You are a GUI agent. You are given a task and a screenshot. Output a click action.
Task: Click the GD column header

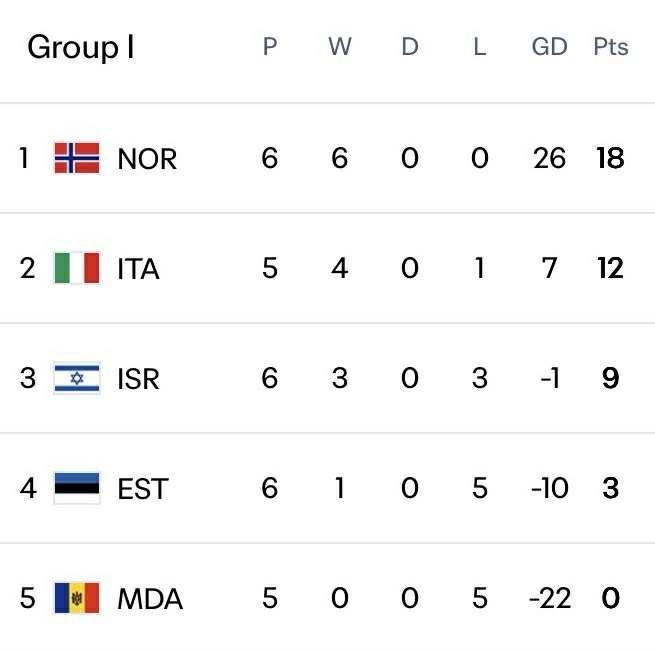[x=549, y=47]
